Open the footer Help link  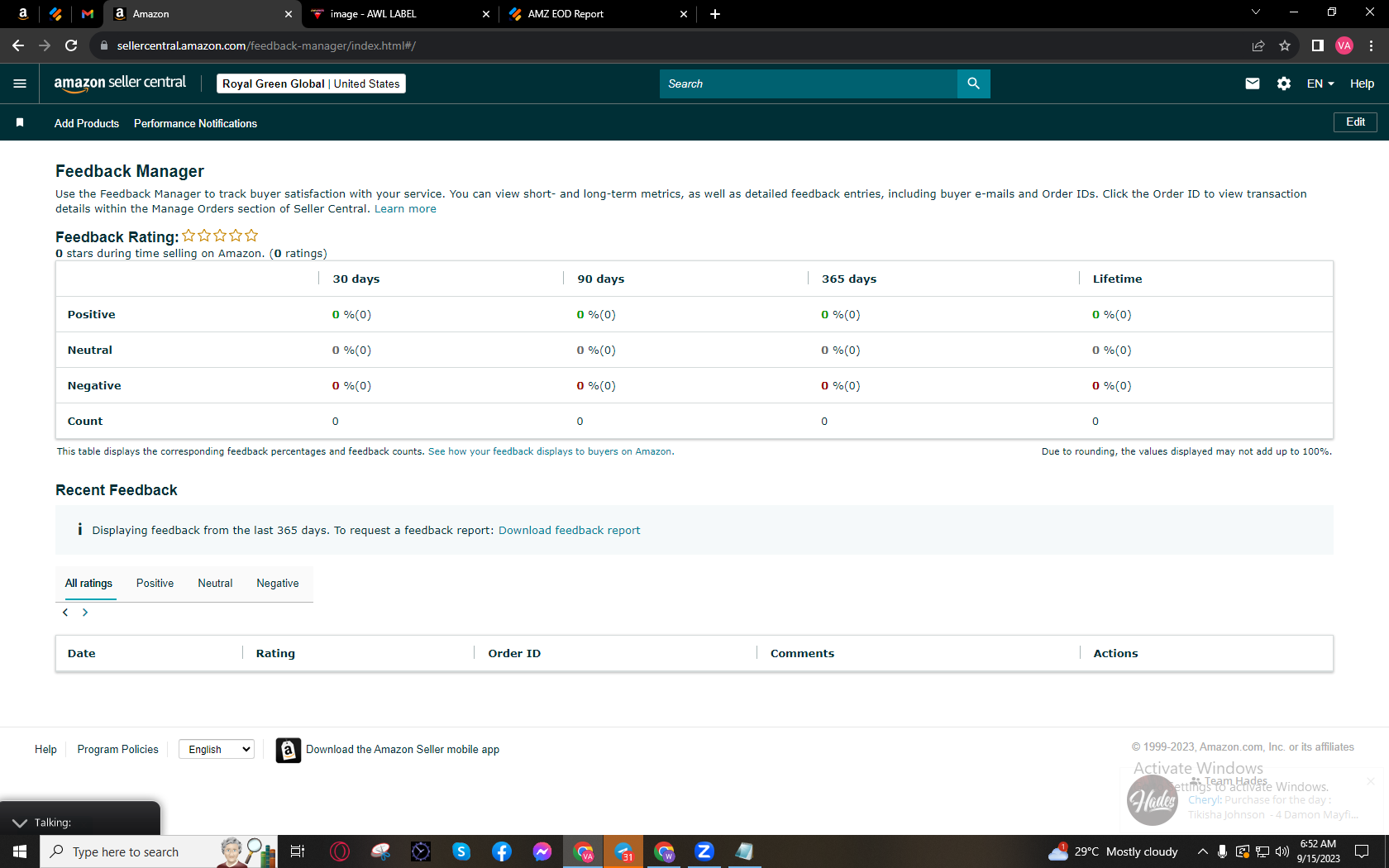click(45, 749)
